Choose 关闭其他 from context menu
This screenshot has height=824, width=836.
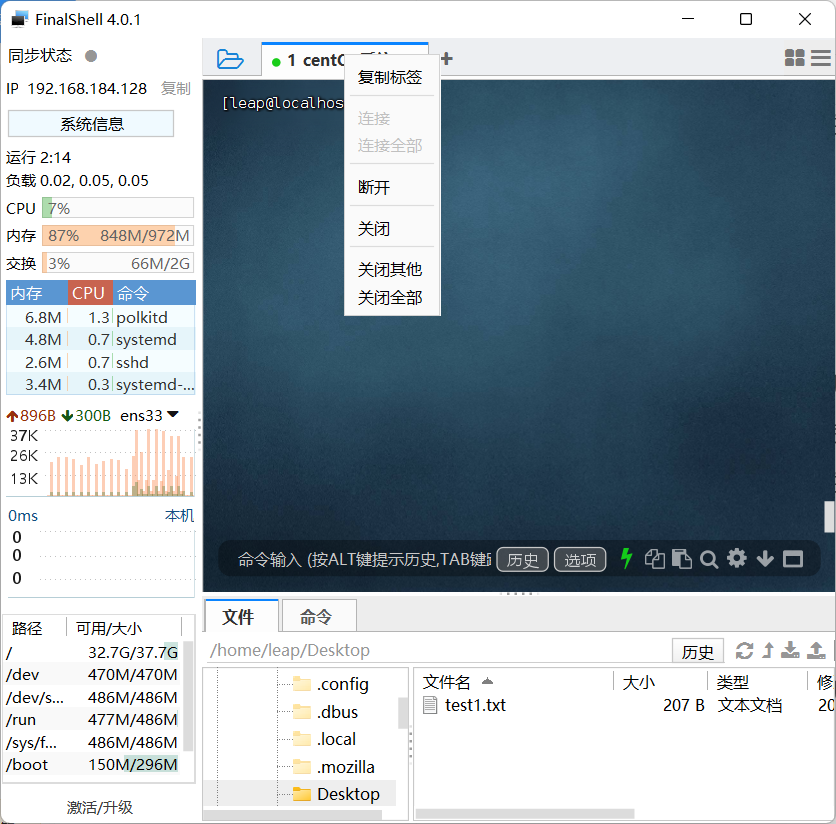[x=390, y=270]
